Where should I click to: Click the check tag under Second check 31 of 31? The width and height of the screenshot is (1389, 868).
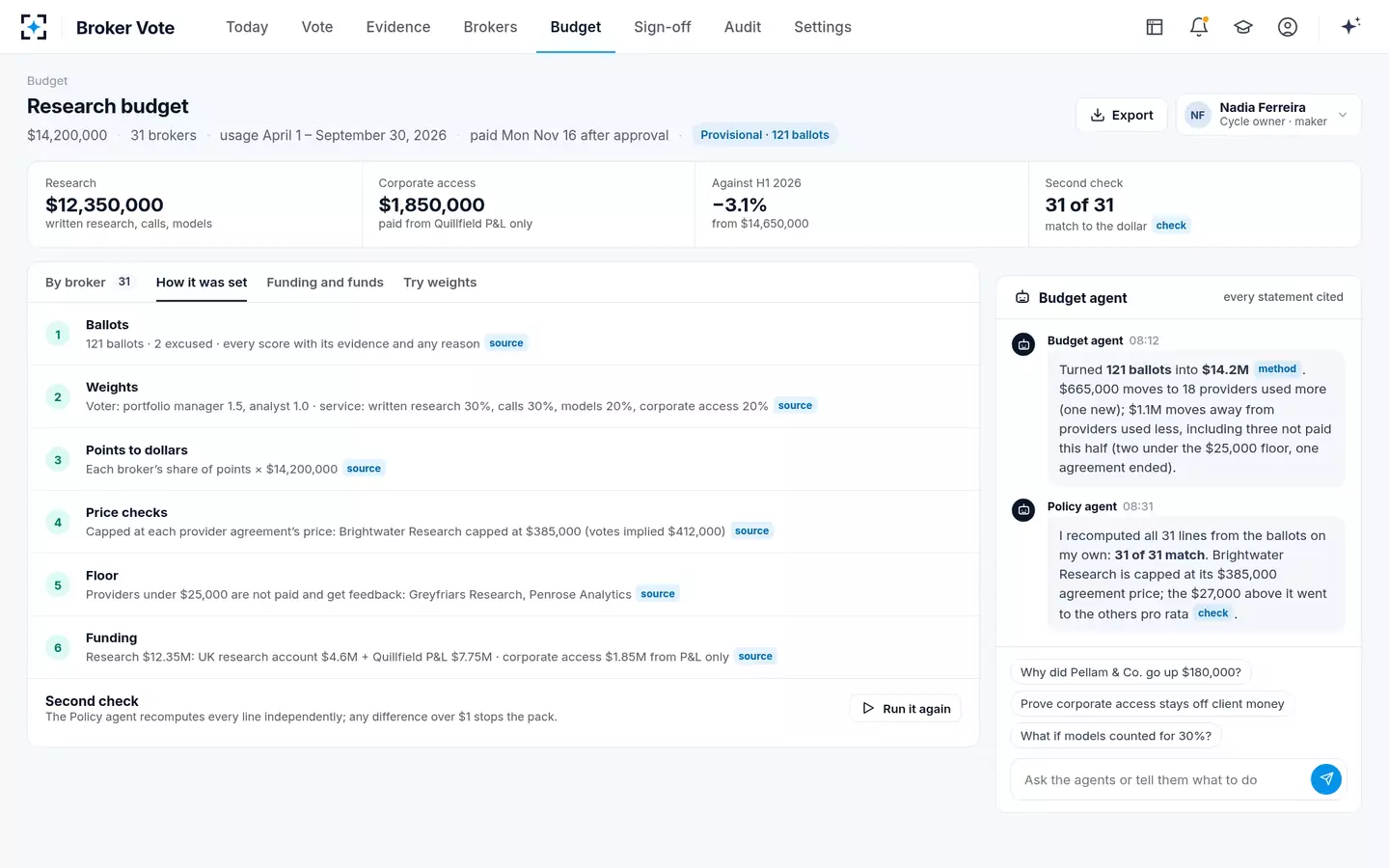tap(1171, 226)
